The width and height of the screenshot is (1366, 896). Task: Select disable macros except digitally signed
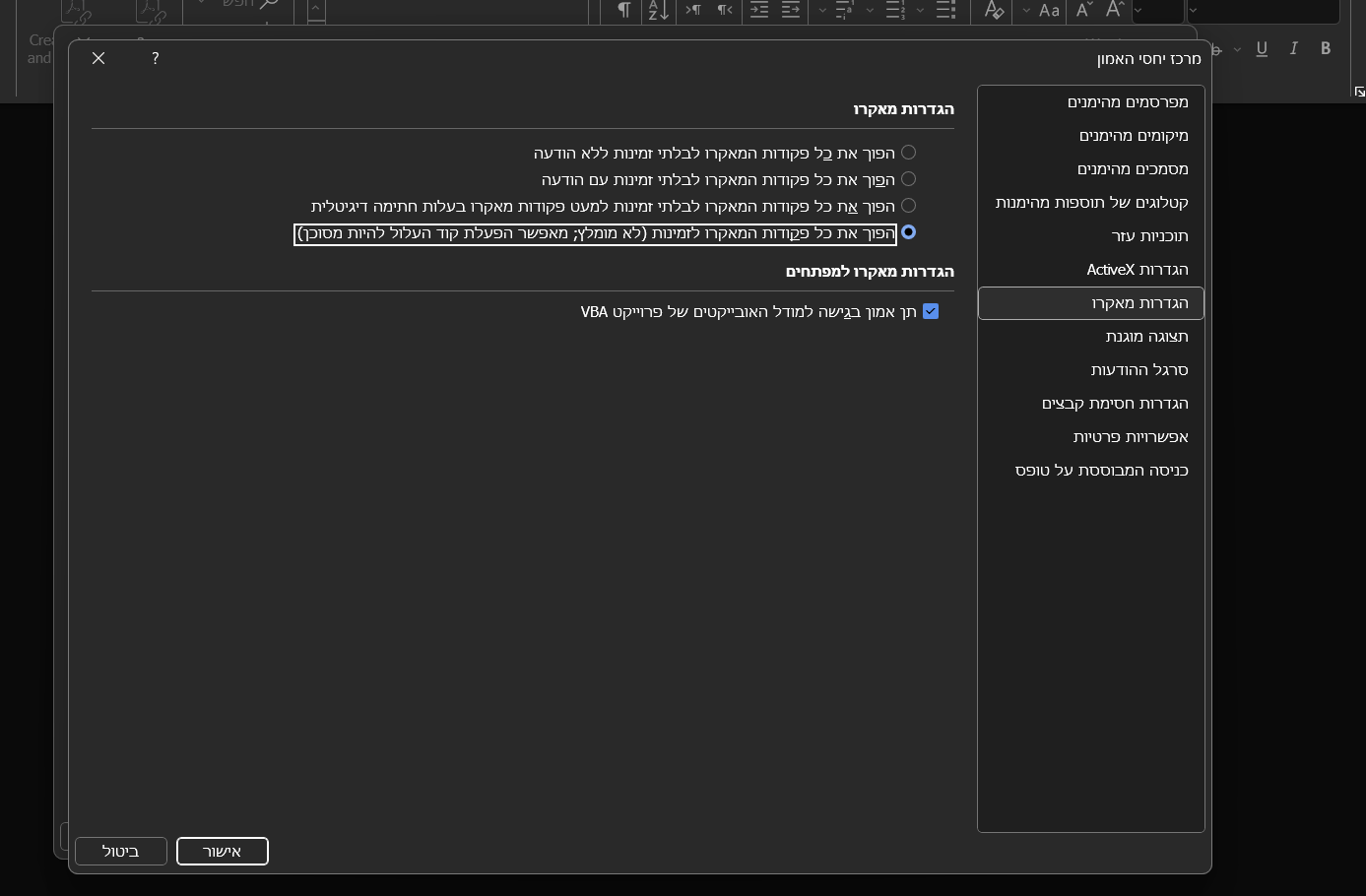tap(908, 206)
